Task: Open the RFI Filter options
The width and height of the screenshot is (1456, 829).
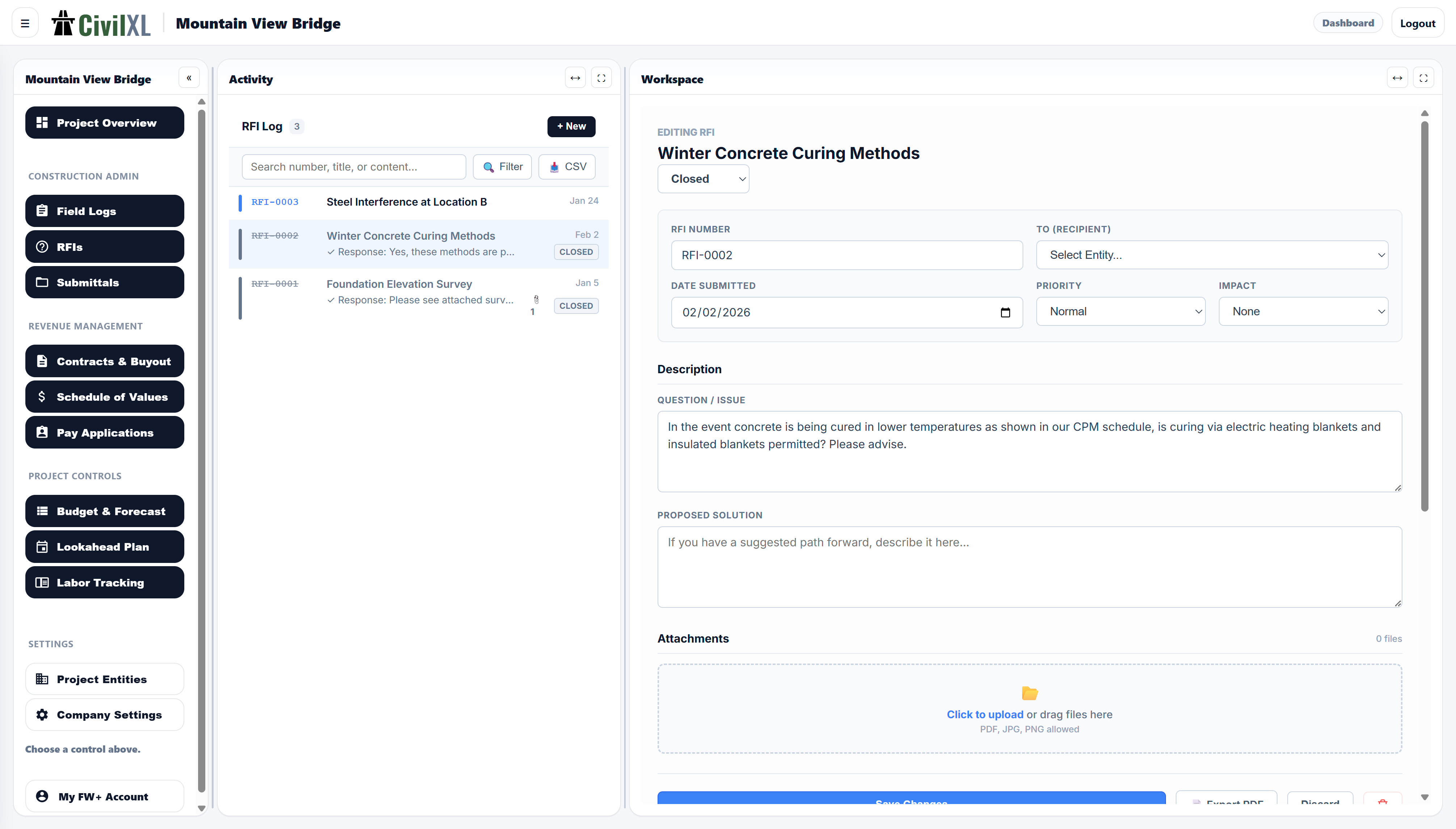Action: [x=502, y=167]
